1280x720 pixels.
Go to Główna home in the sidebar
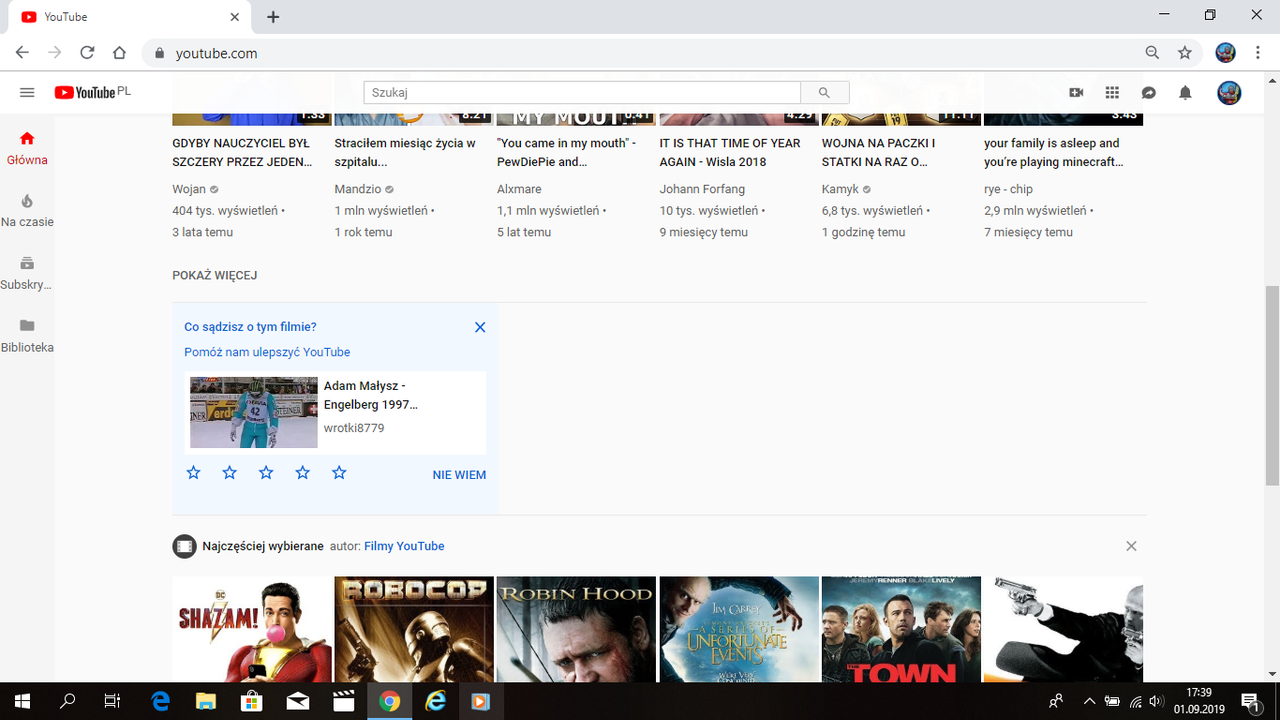click(27, 148)
